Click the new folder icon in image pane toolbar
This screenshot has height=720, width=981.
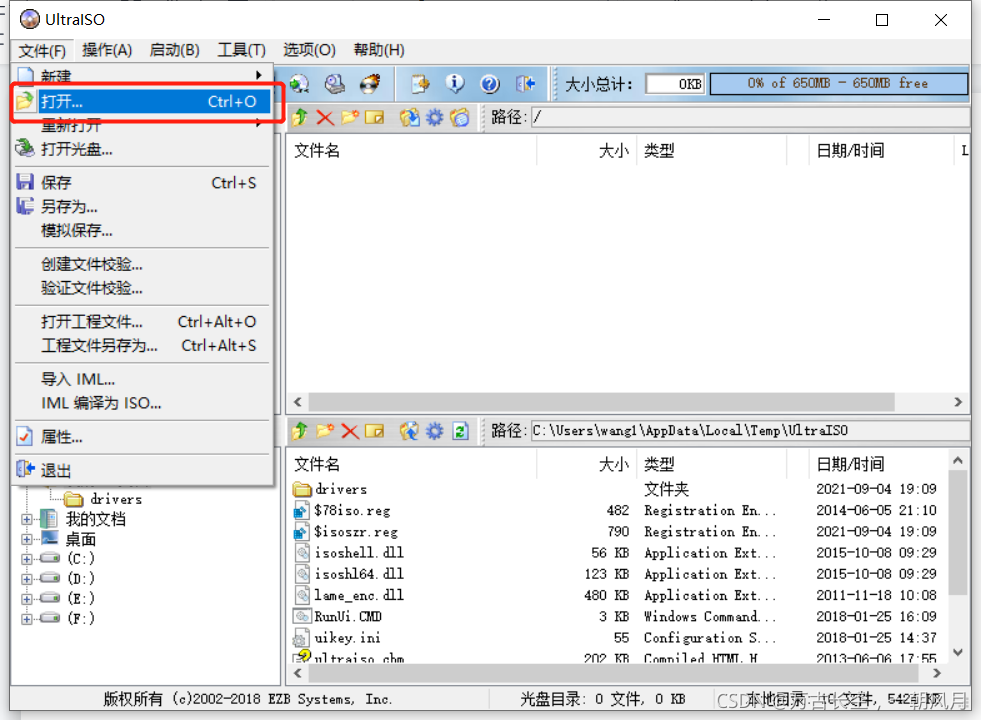click(x=350, y=117)
